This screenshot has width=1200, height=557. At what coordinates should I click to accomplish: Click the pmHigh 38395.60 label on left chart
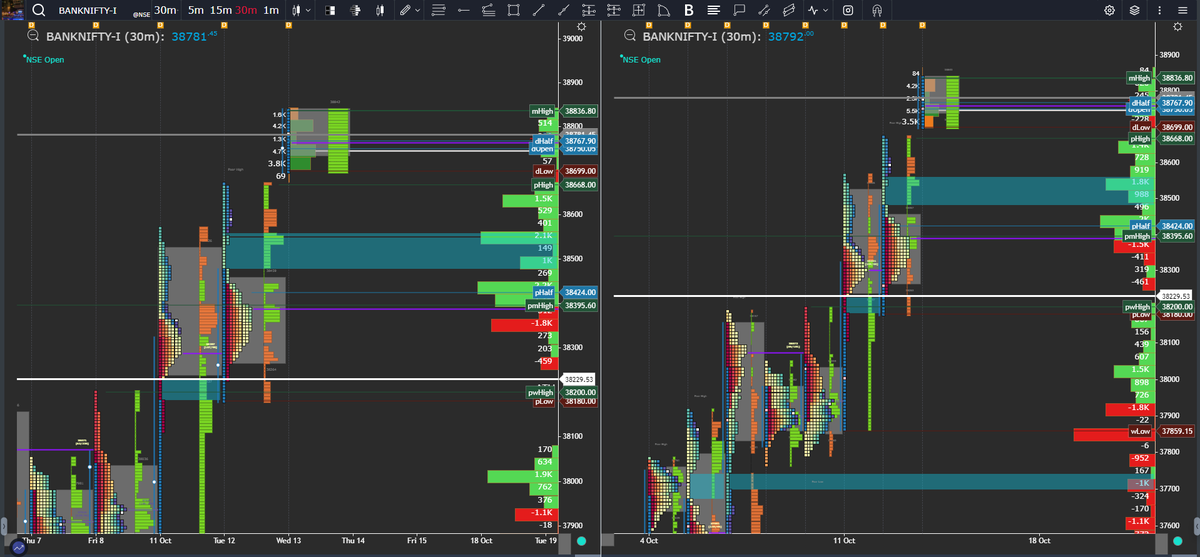pyautogui.click(x=562, y=305)
